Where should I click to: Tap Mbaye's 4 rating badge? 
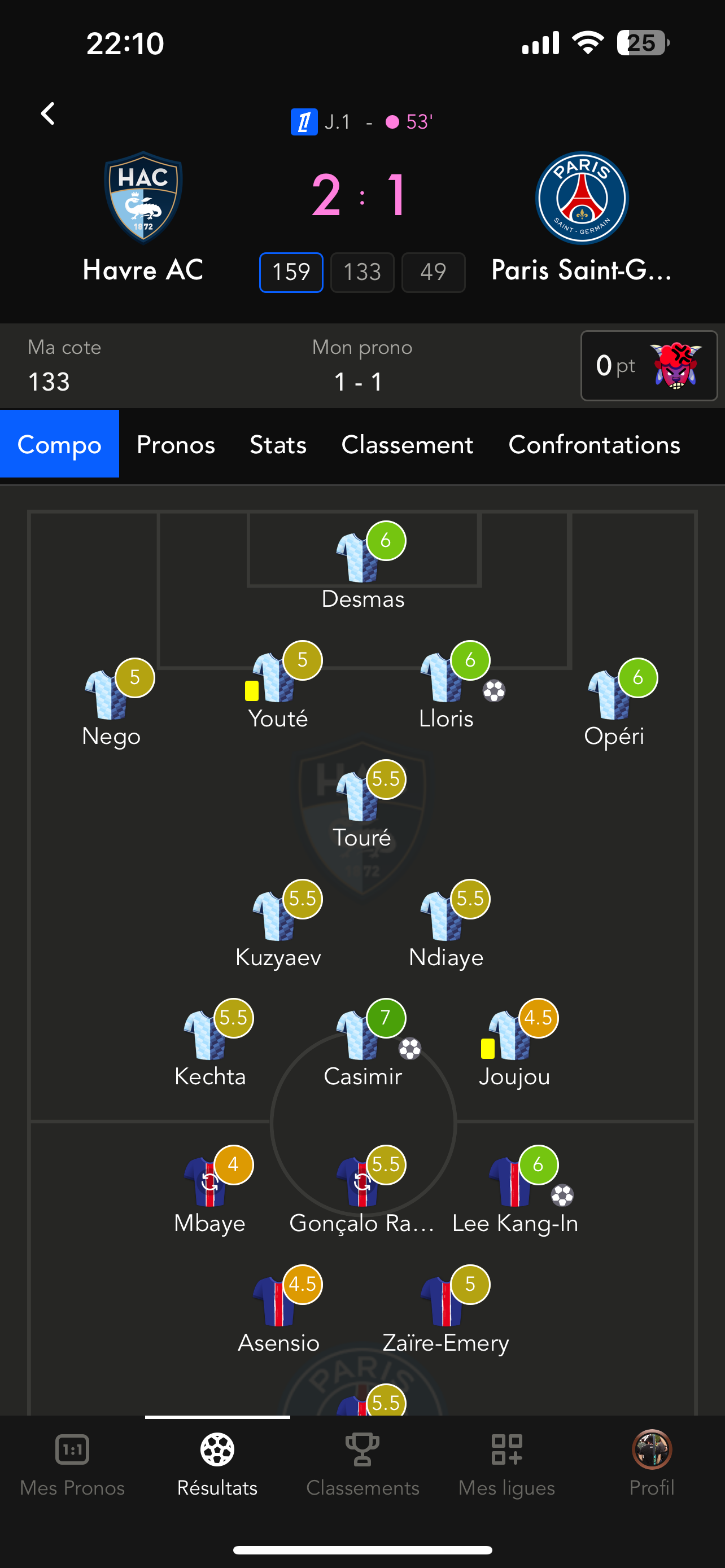click(233, 1165)
